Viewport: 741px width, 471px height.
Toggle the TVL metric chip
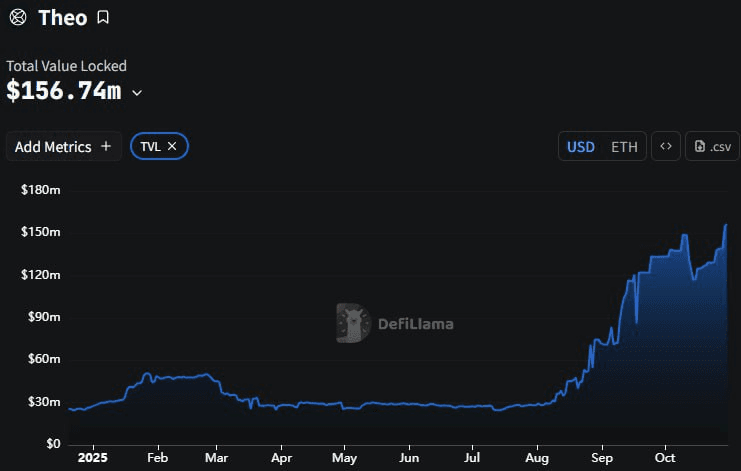(x=150, y=146)
